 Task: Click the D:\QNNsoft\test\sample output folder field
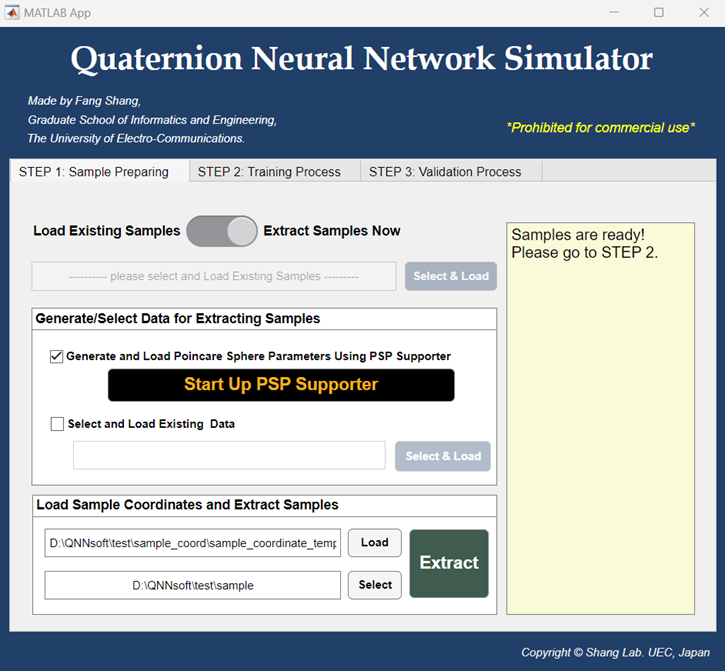click(x=193, y=585)
